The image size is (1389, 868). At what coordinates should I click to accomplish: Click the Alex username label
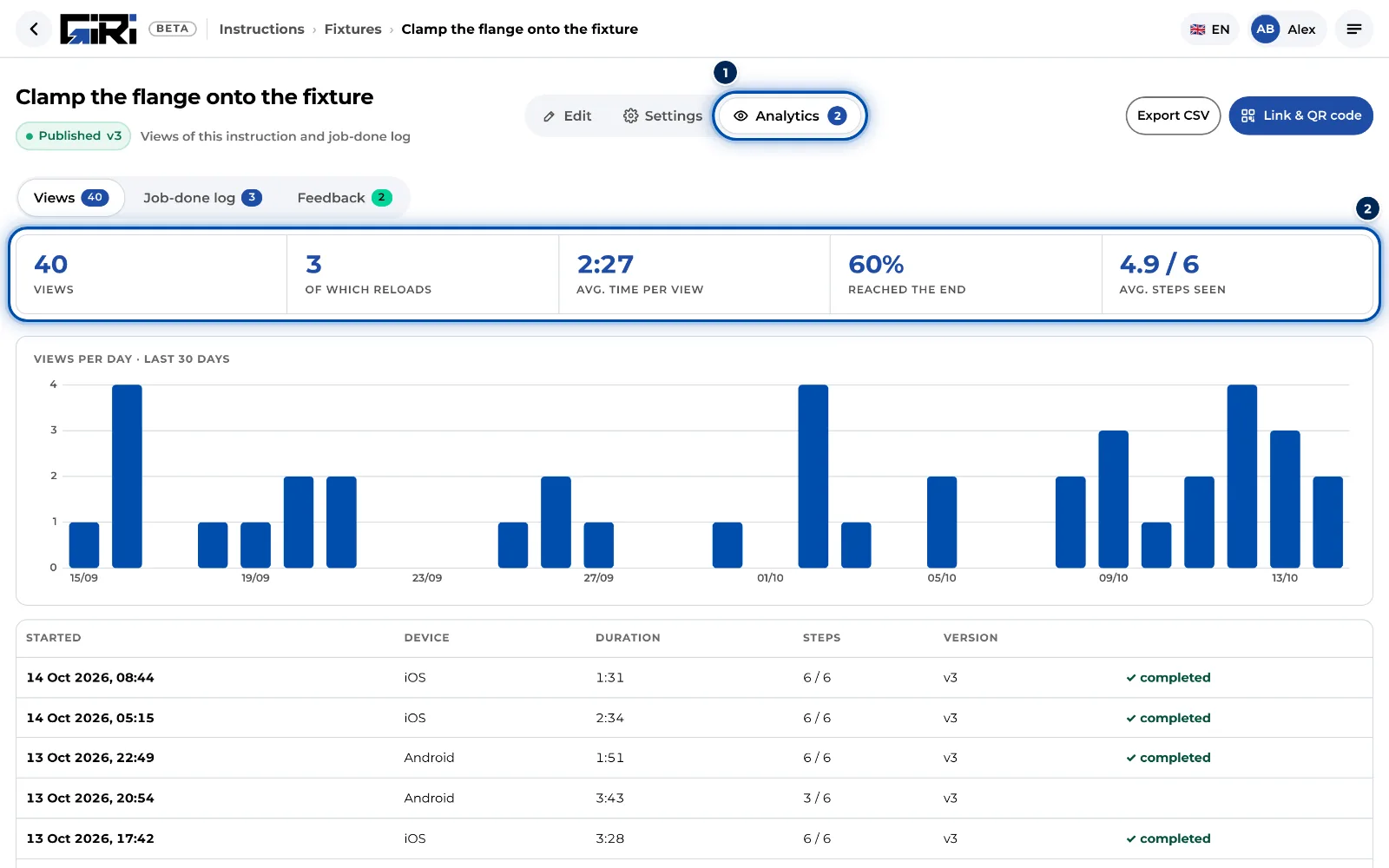(1301, 30)
